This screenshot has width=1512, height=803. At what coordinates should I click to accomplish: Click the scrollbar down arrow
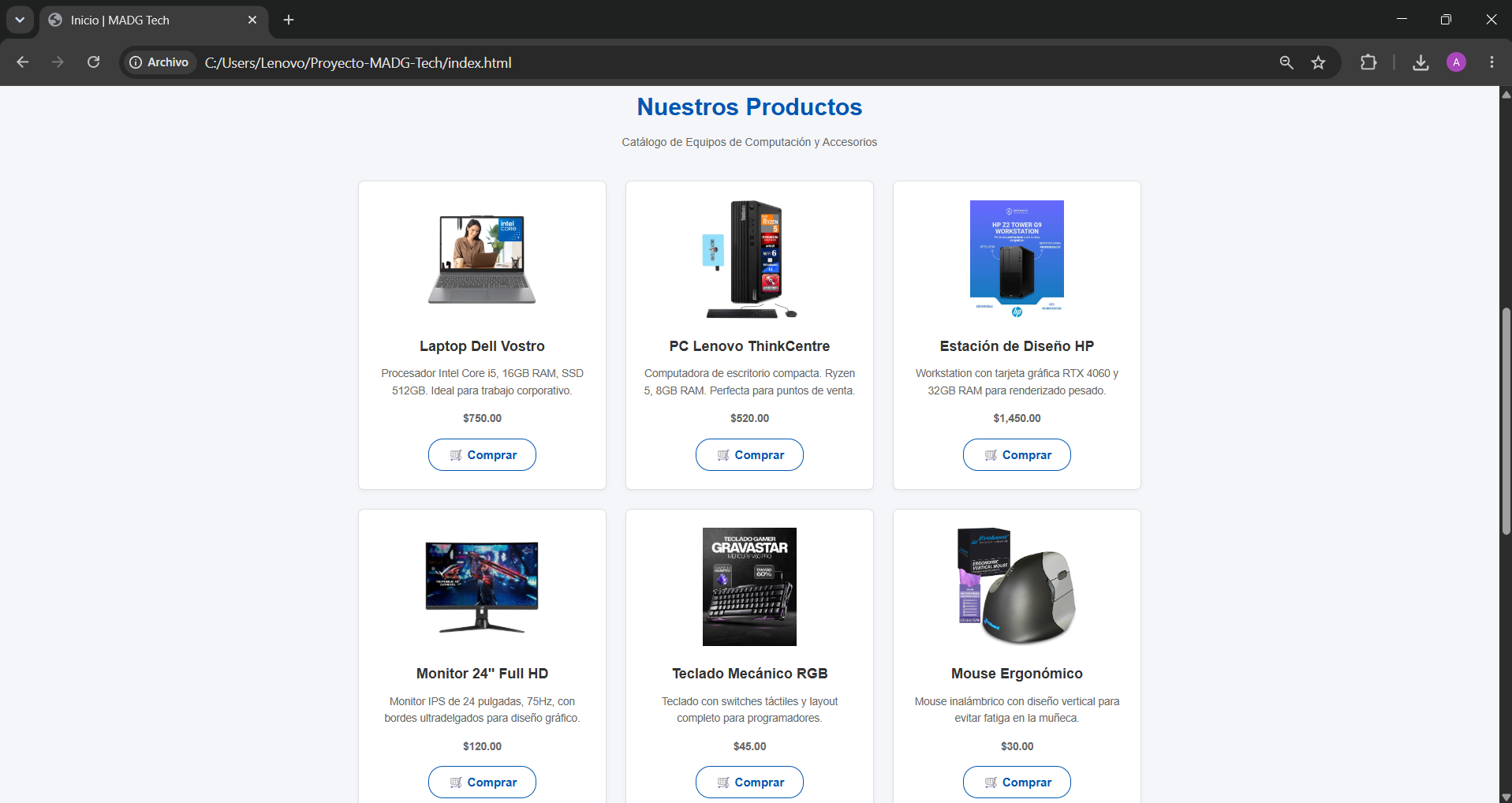tap(1506, 797)
